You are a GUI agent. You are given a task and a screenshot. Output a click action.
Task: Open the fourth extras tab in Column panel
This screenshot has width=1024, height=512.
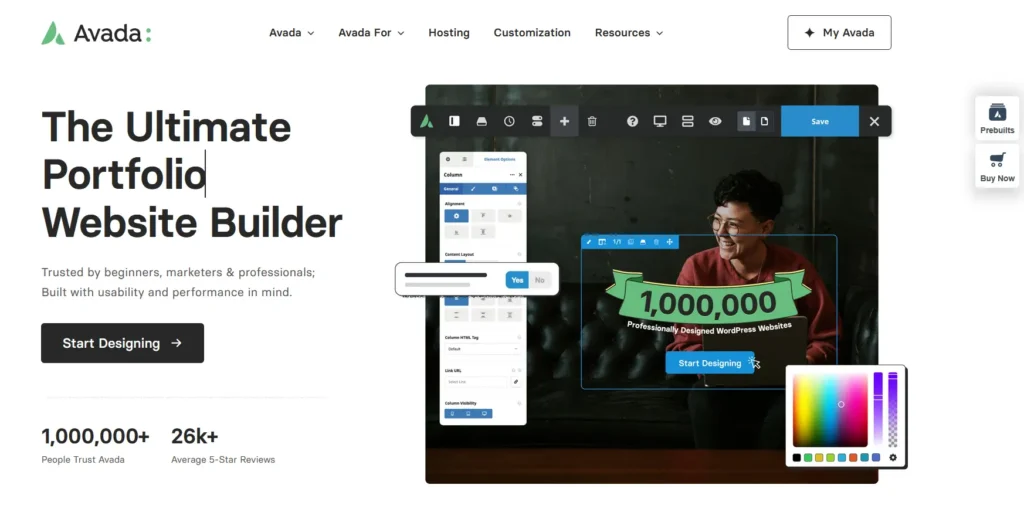516,189
